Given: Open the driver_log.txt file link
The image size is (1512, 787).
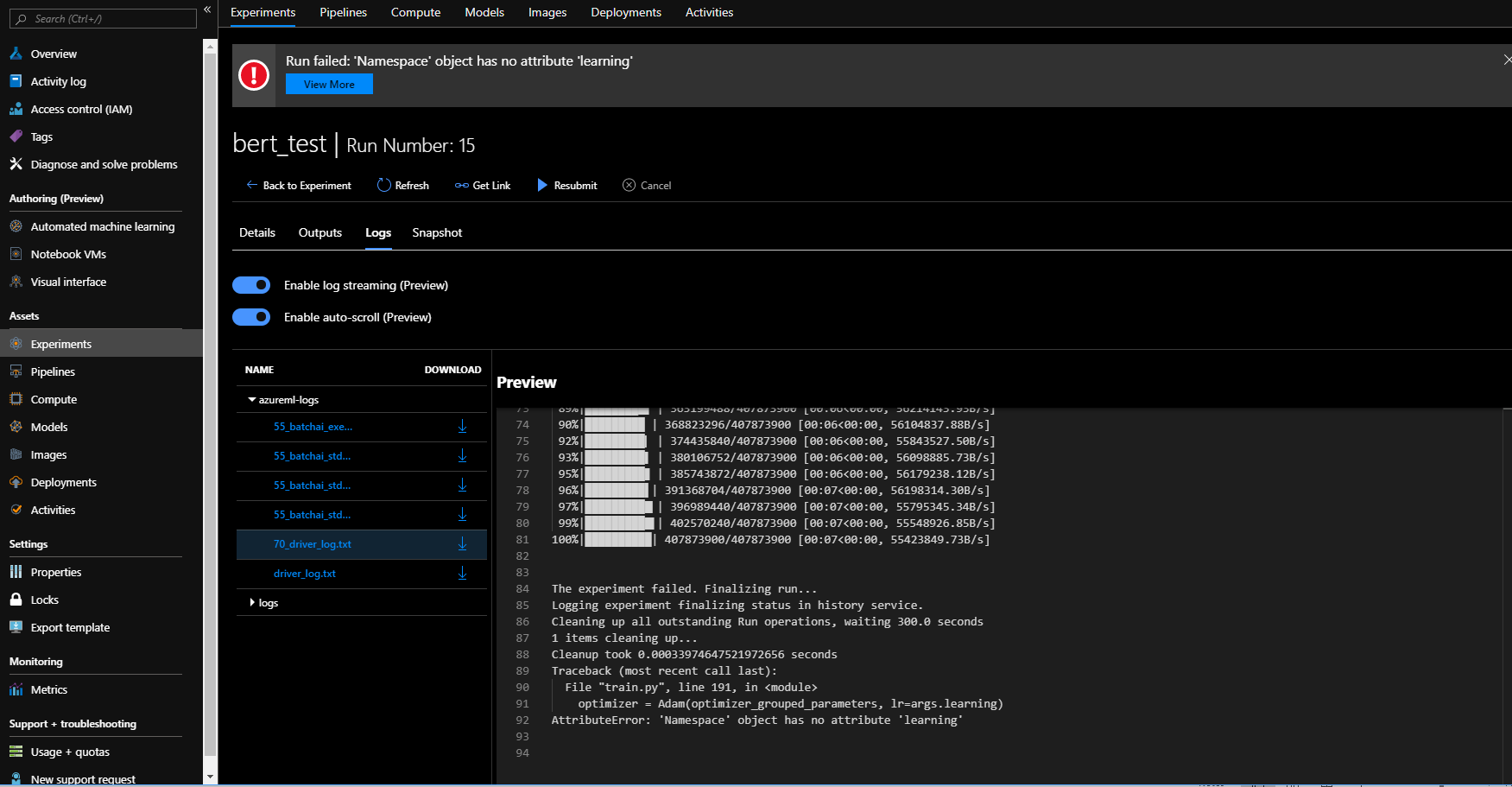Looking at the screenshot, I should point(305,574).
